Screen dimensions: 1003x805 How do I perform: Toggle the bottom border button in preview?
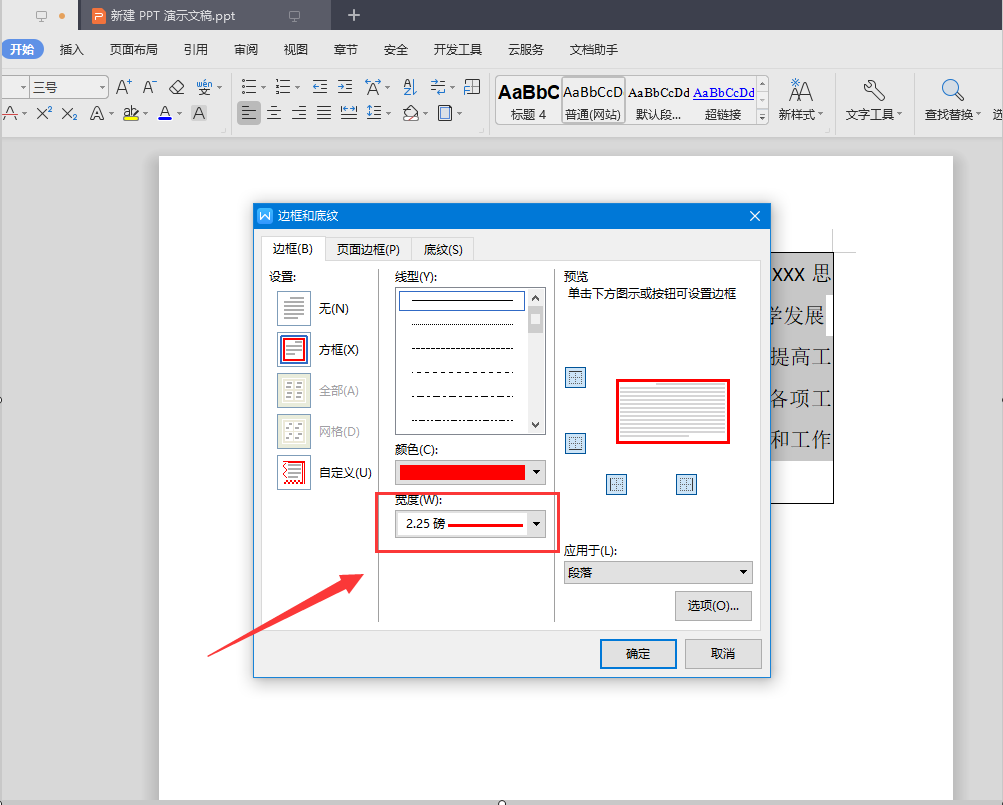pos(576,443)
